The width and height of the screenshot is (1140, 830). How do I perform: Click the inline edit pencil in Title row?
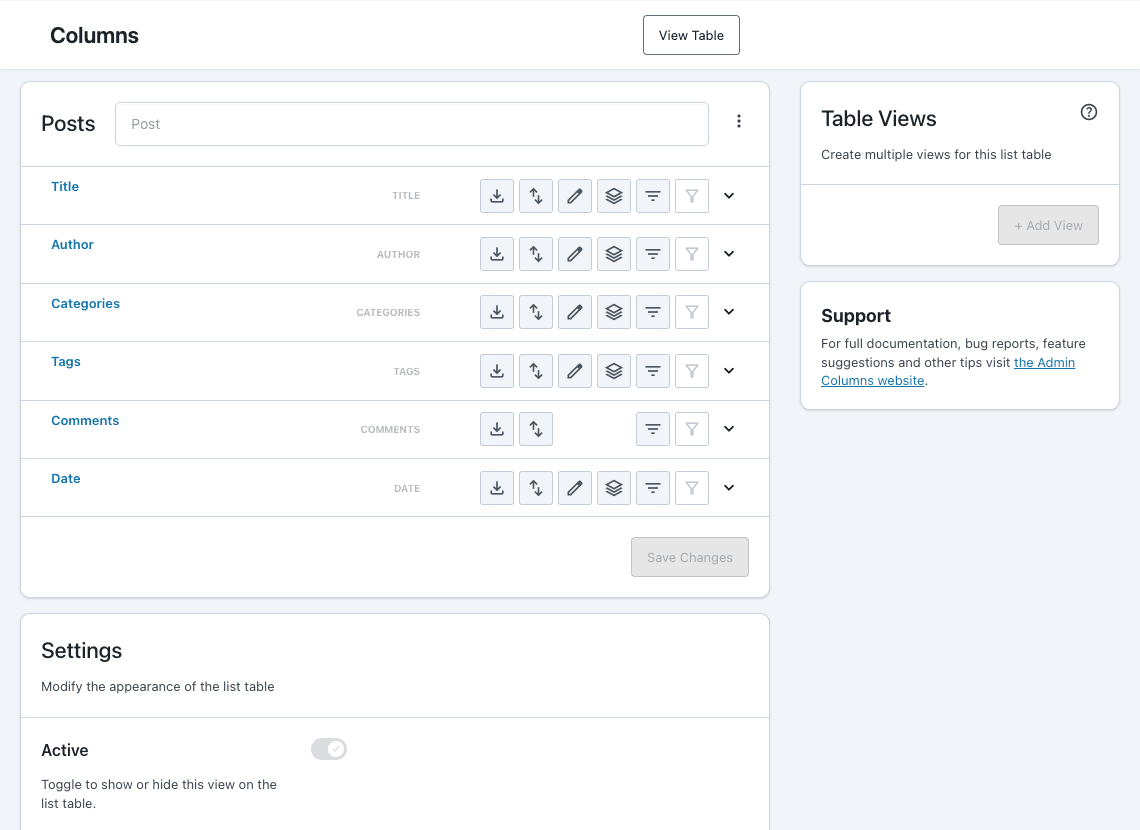(x=575, y=196)
